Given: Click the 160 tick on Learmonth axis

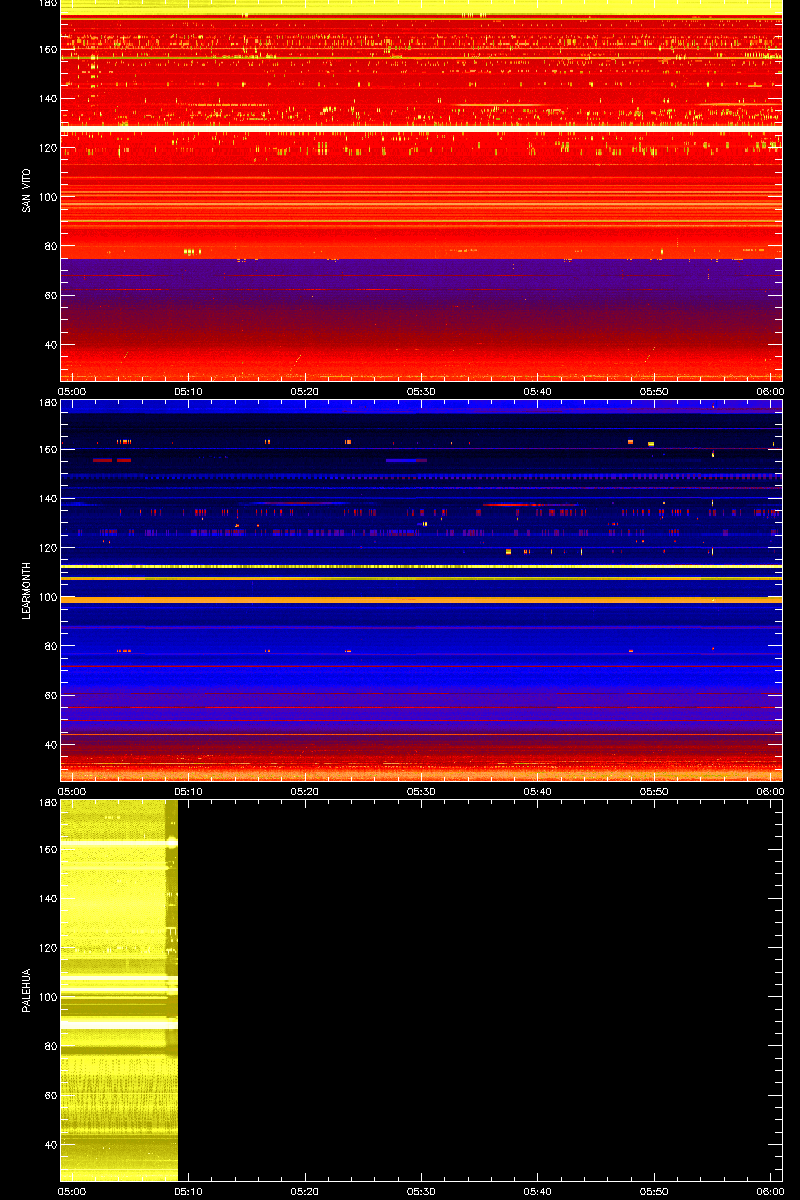Looking at the screenshot, I should (x=47, y=450).
